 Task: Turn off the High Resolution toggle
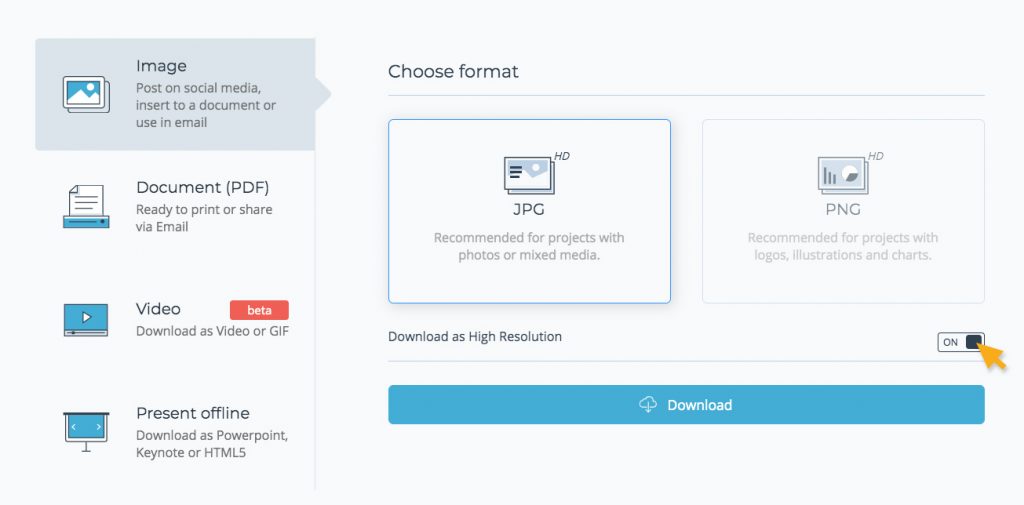click(x=961, y=342)
